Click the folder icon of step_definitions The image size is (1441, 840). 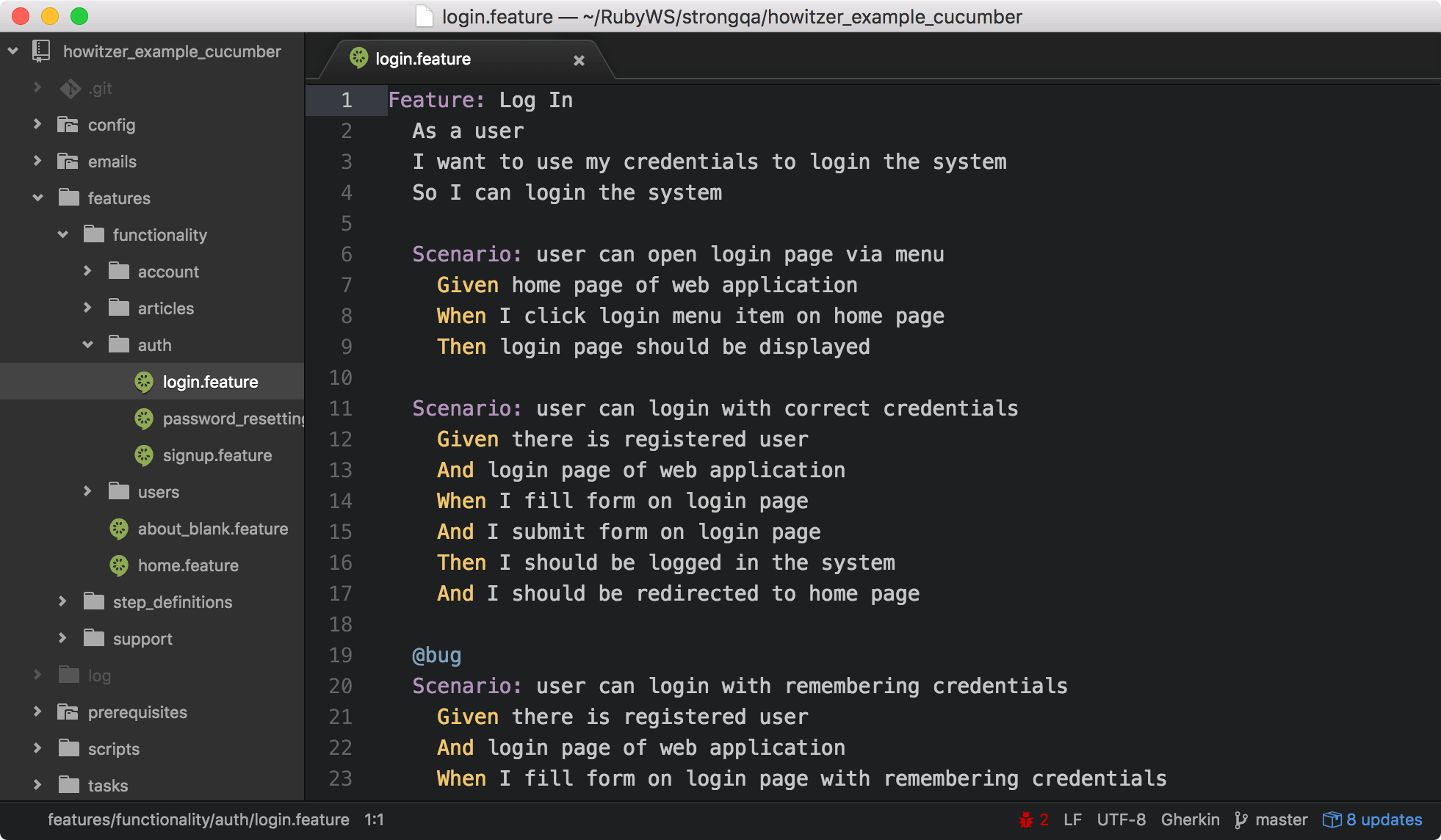tap(93, 602)
